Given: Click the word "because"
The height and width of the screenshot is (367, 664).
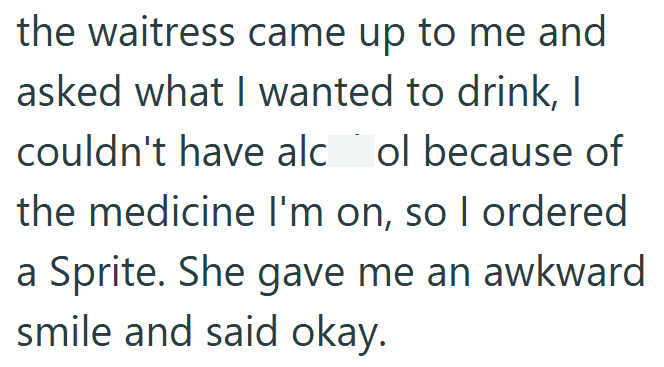Looking at the screenshot, I should [498, 151].
